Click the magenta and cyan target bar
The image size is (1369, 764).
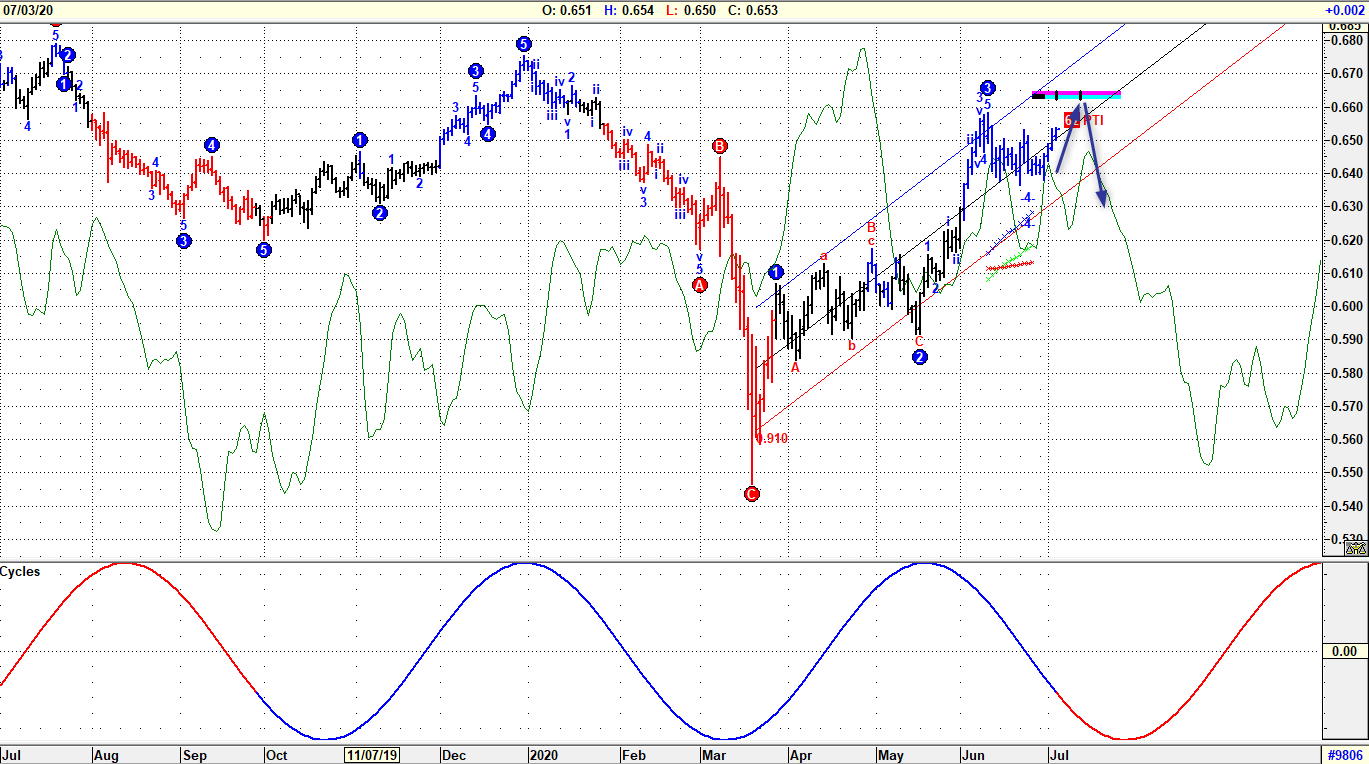point(1076,95)
